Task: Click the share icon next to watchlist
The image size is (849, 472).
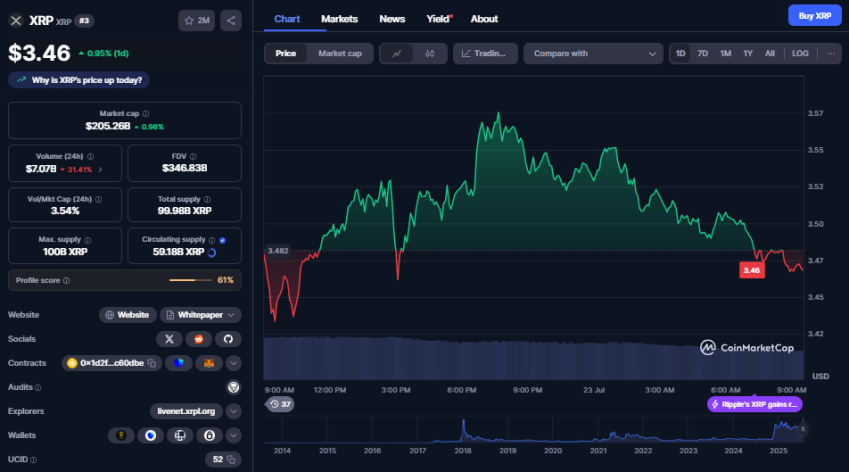Action: click(x=230, y=20)
